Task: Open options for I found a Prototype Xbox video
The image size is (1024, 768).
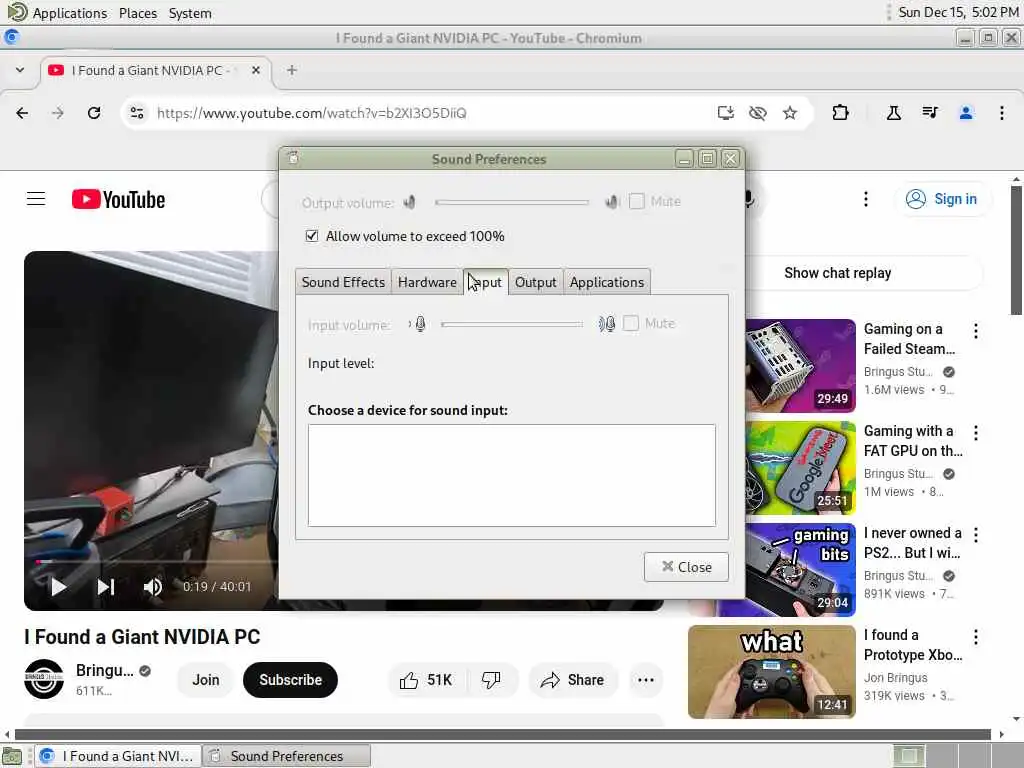Action: click(976, 637)
